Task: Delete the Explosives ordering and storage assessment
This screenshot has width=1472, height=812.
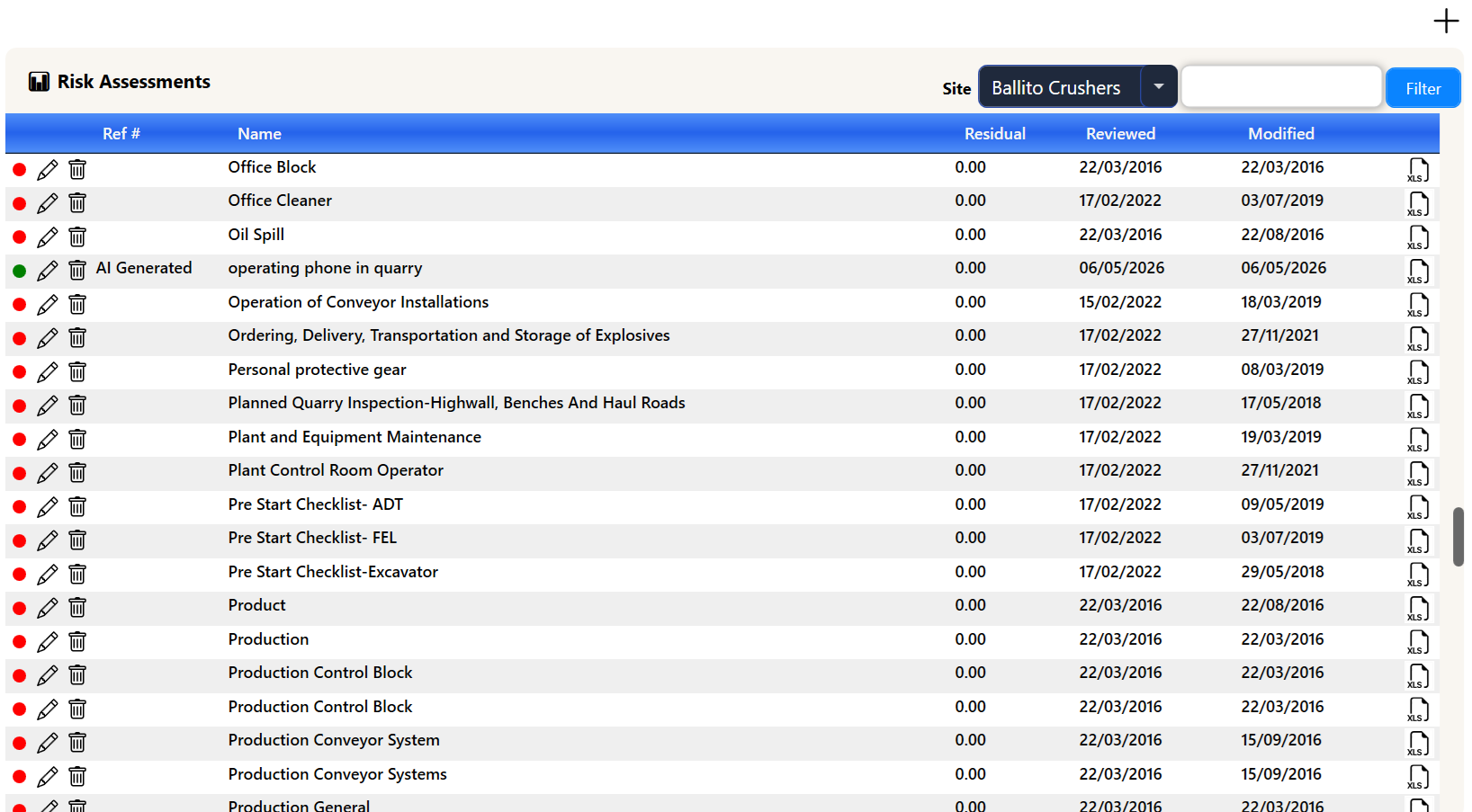Action: pos(77,338)
